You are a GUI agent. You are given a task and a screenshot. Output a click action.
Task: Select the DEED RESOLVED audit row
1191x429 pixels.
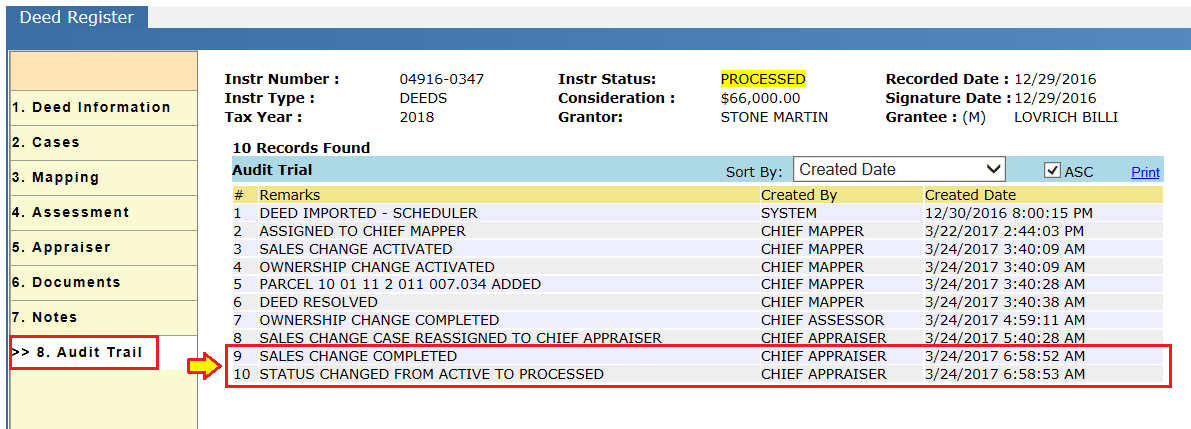click(x=697, y=302)
